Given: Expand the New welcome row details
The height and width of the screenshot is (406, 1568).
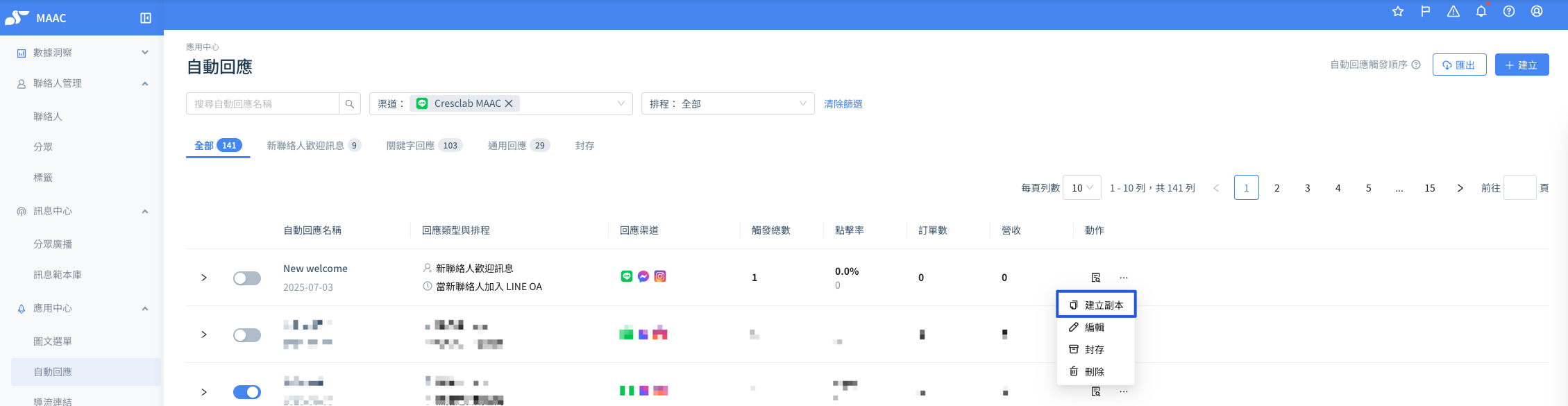Looking at the screenshot, I should pyautogui.click(x=204, y=278).
